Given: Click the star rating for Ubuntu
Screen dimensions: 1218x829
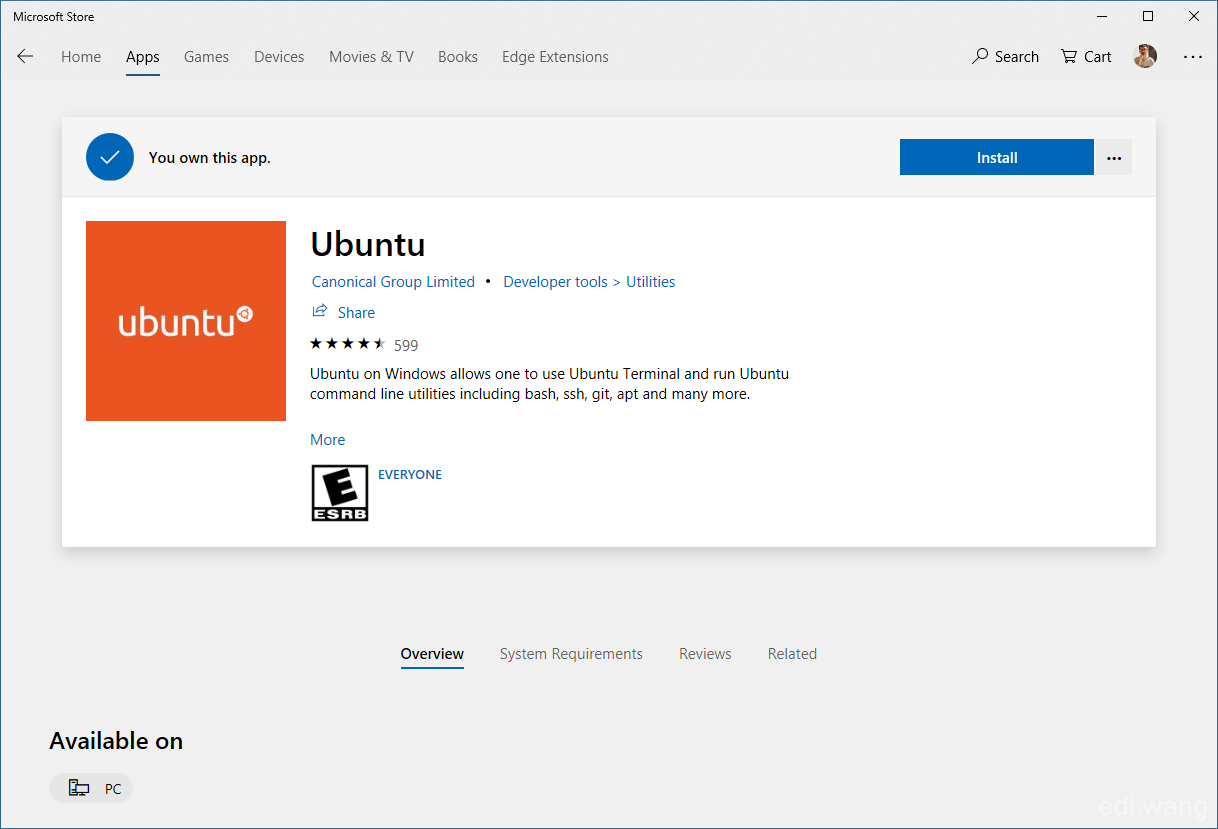Looking at the screenshot, I should tap(348, 345).
